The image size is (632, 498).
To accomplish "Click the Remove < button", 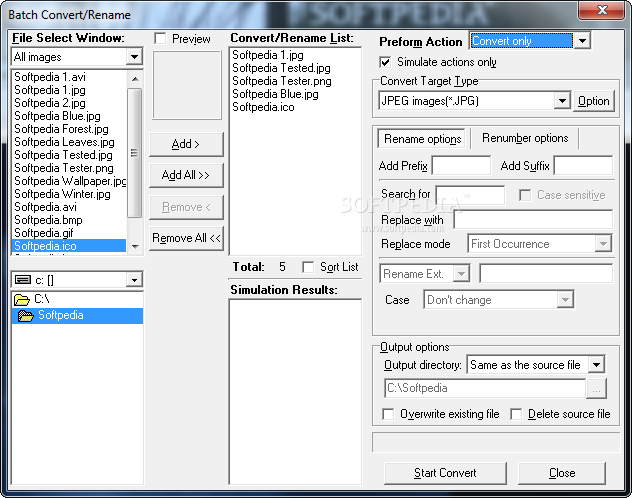I will [x=186, y=207].
